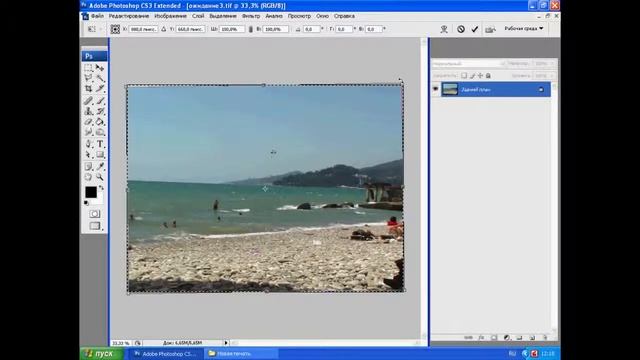Open the Новая печать folder taskbar button
640x360 pixels.
[x=242, y=353]
